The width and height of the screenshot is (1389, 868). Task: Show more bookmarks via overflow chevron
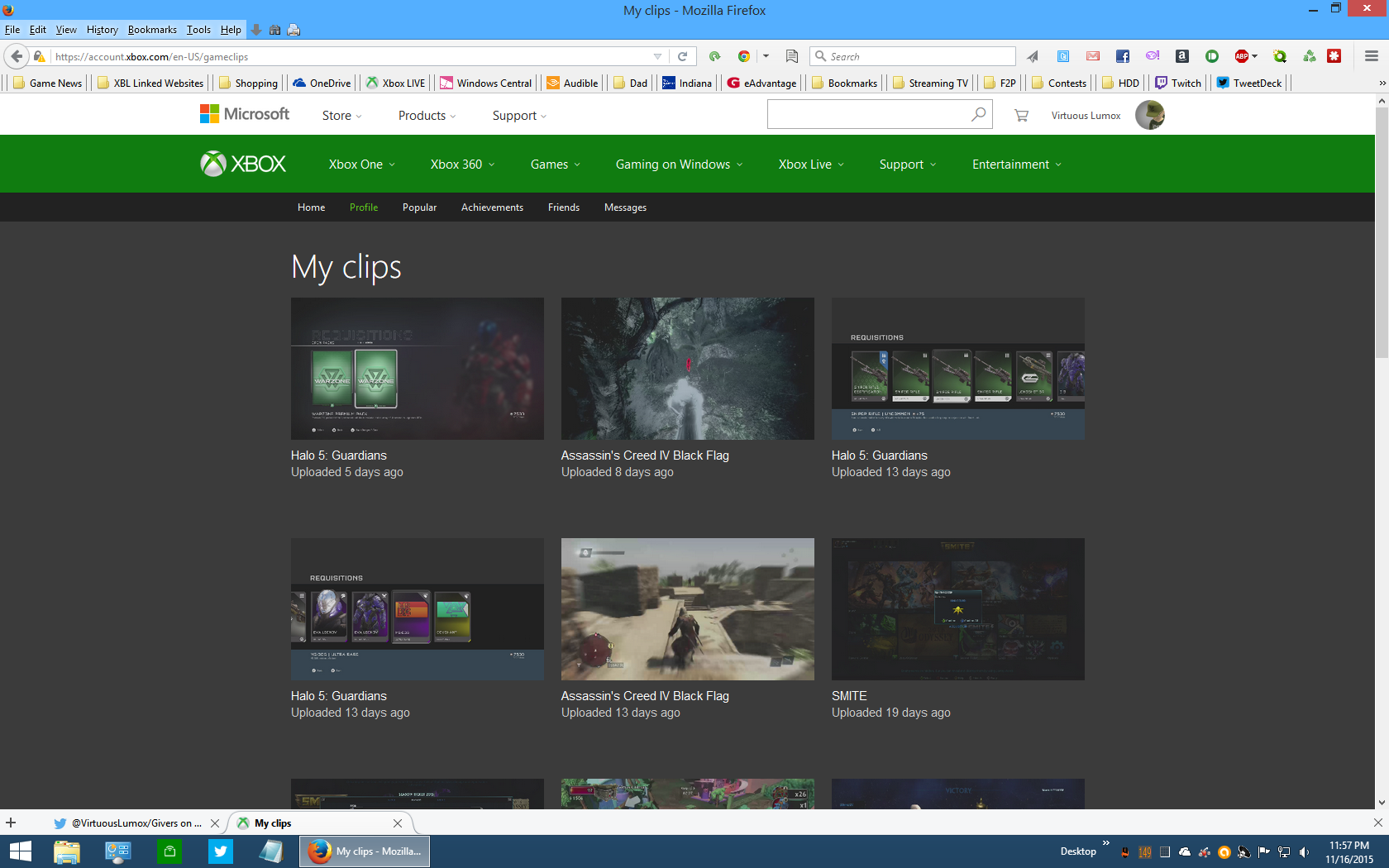[1382, 83]
